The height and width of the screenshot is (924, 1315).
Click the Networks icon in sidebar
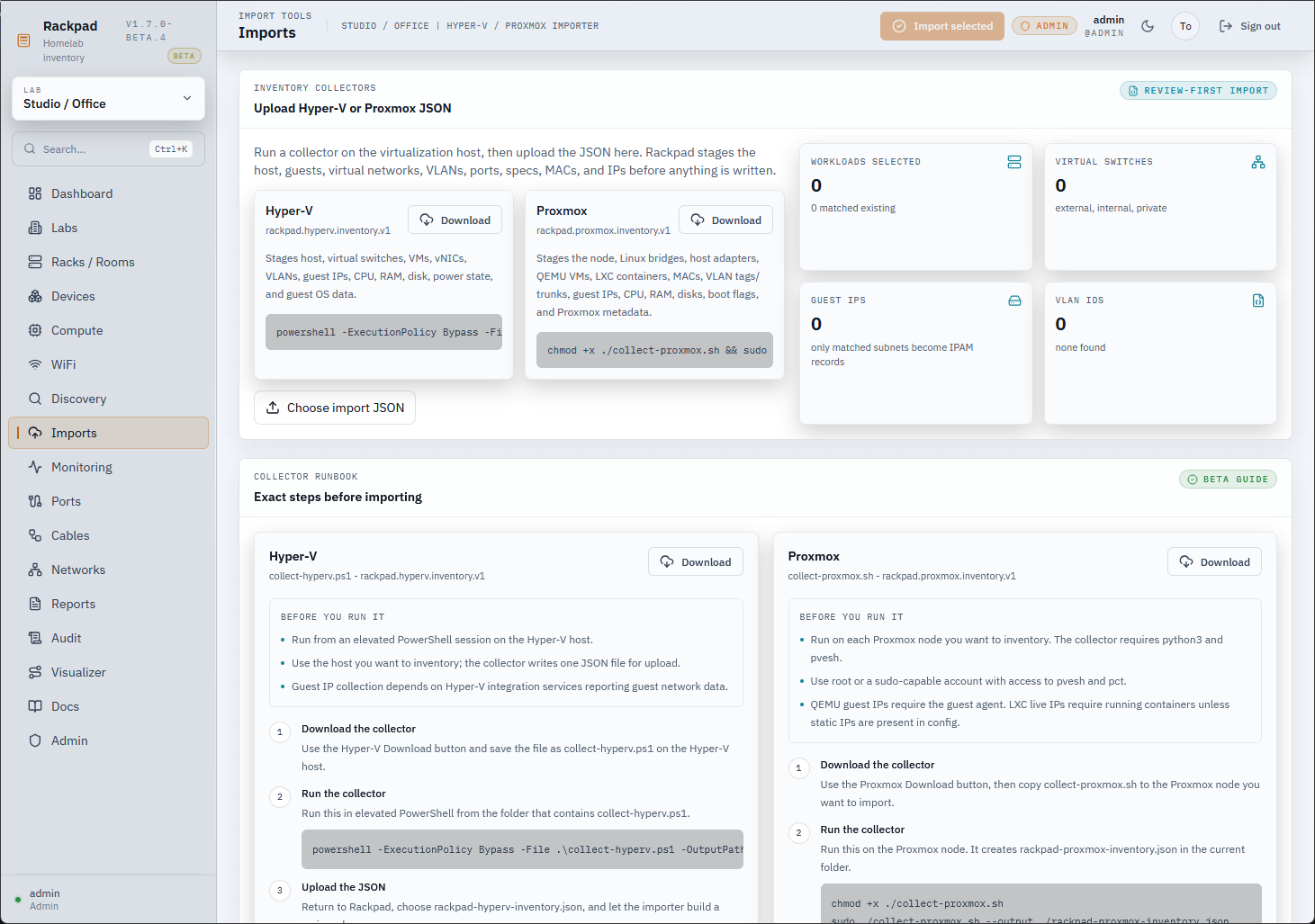tap(35, 570)
